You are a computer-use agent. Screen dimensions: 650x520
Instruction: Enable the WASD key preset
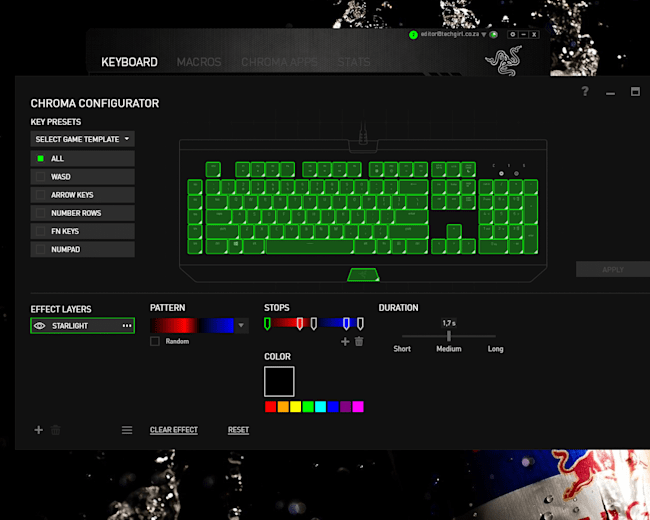click(41, 177)
